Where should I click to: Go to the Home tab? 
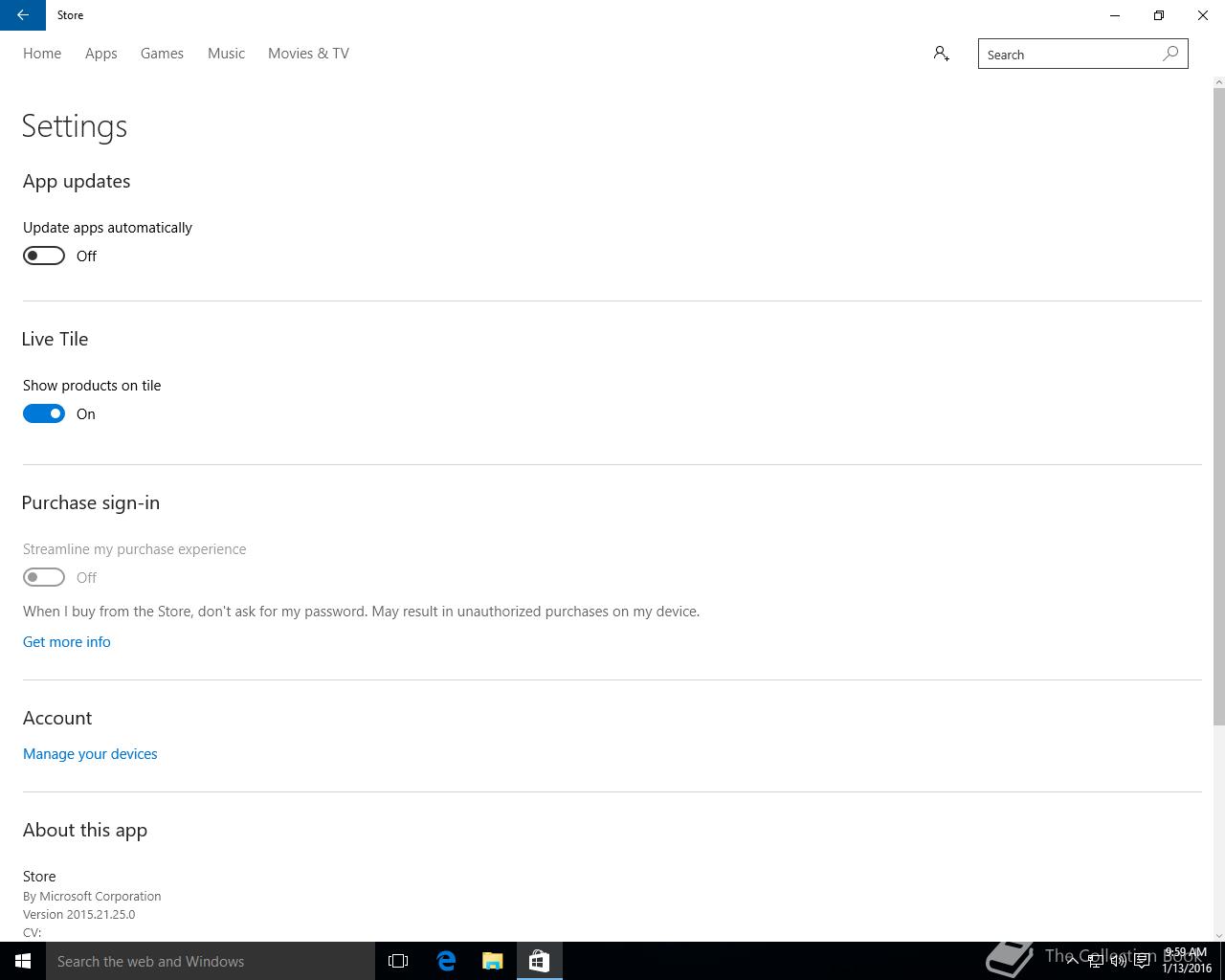(x=42, y=54)
